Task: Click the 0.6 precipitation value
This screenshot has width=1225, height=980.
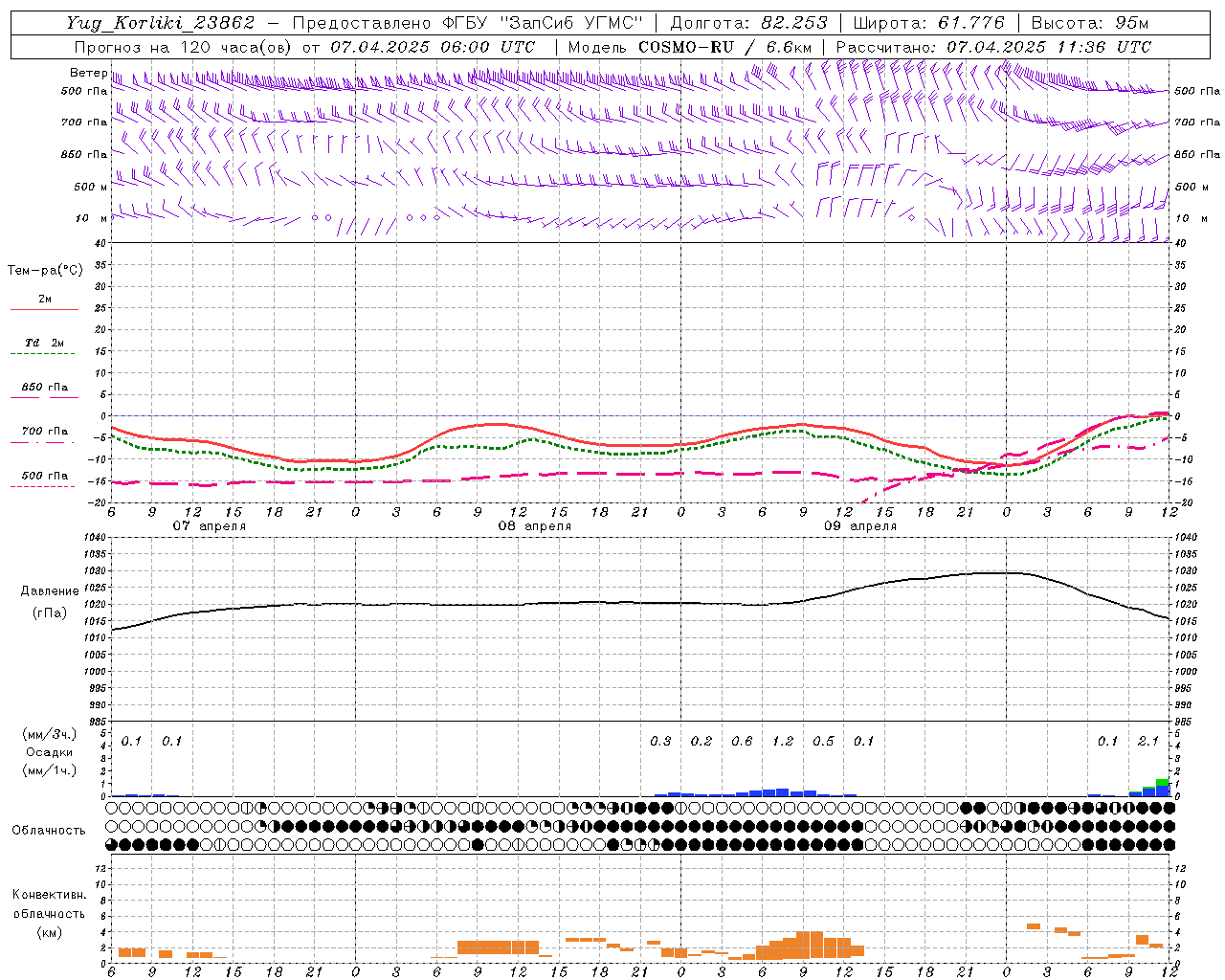Action: (x=742, y=741)
